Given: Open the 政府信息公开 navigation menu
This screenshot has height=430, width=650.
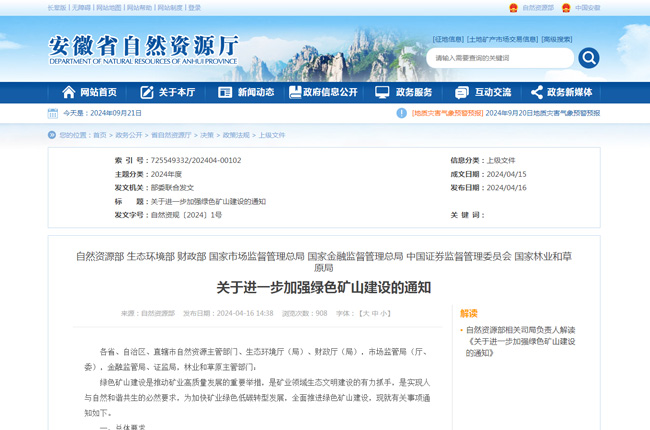Looking at the screenshot, I should pyautogui.click(x=330, y=92).
